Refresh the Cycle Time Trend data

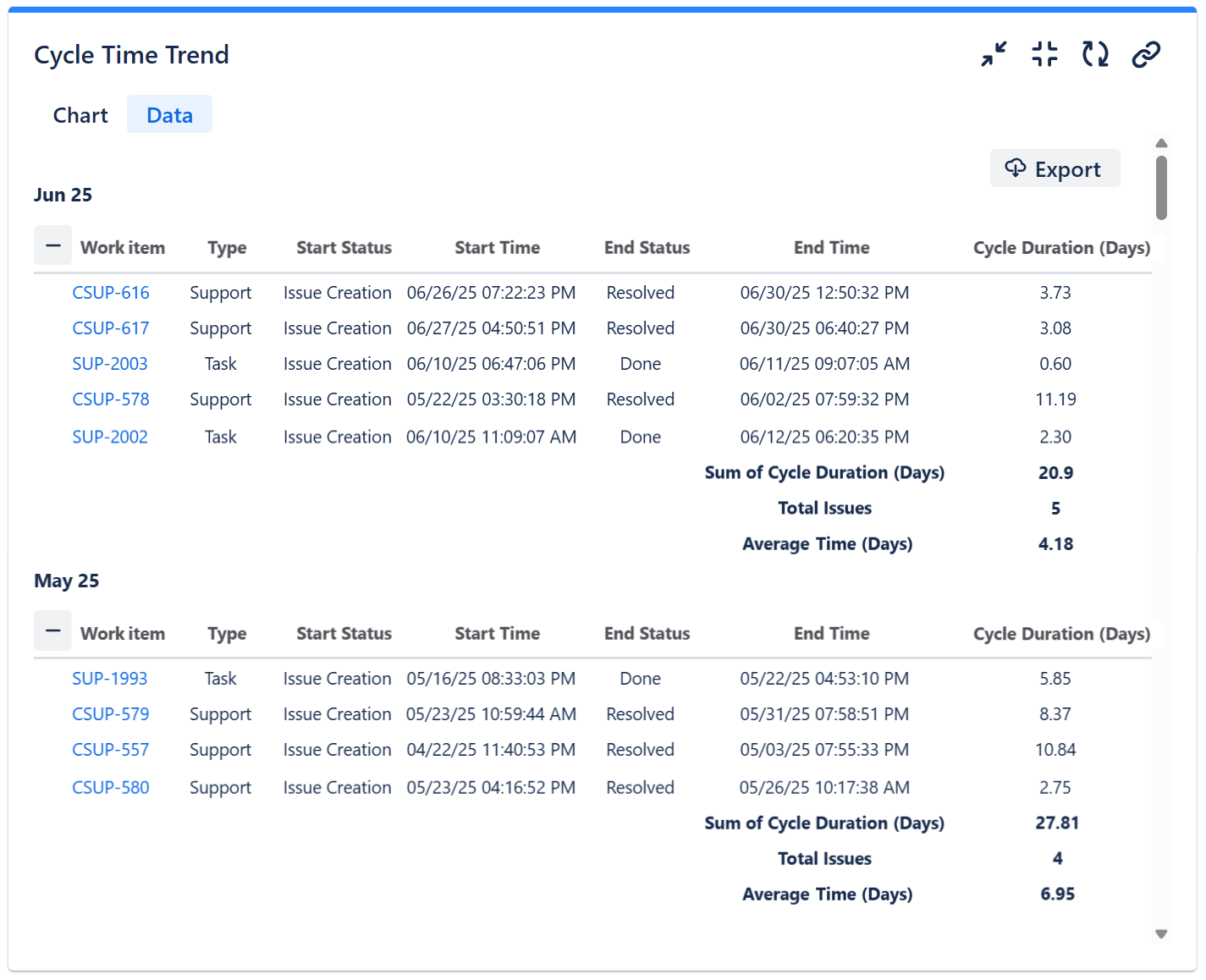tap(1093, 53)
